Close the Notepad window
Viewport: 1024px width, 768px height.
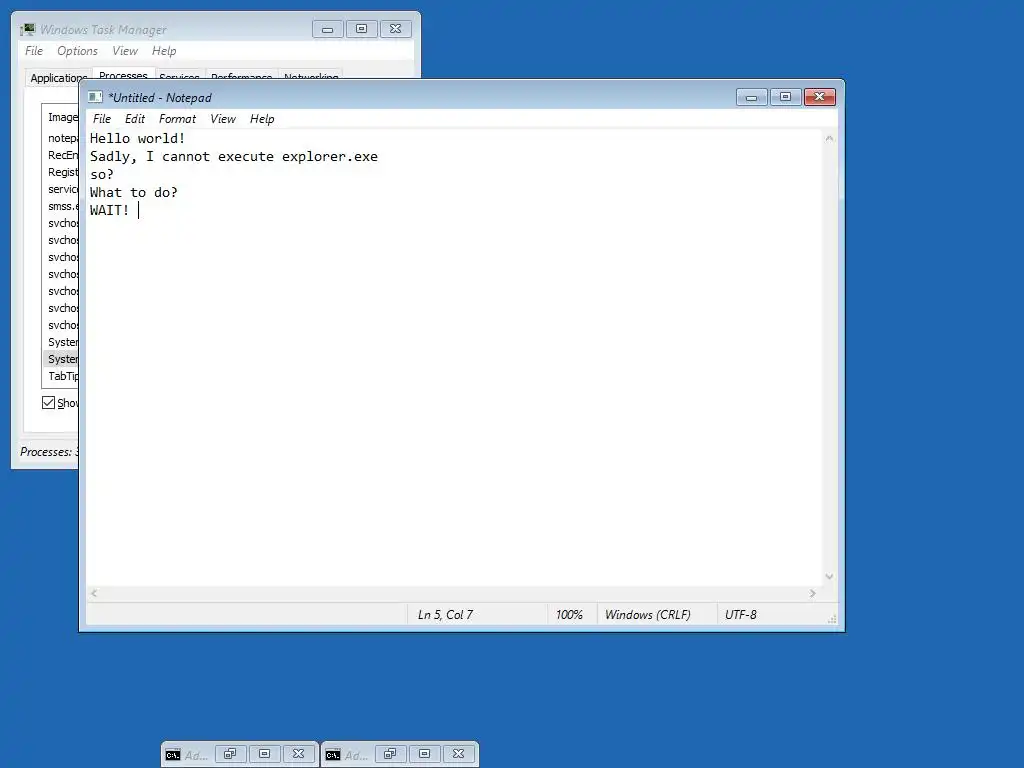tap(820, 97)
